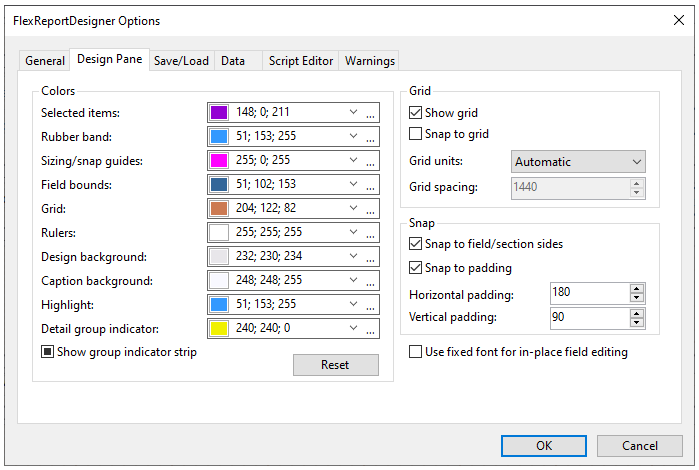Toggle Show group indicator strip checkbox
This screenshot has height=470, width=699.
pyautogui.click(x=47, y=352)
